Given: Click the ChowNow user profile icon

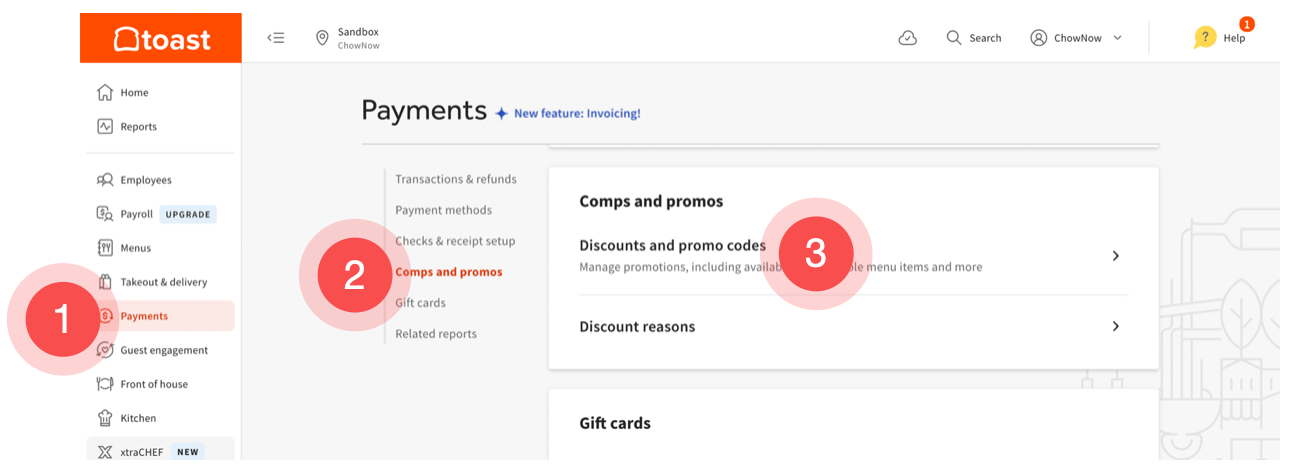Looking at the screenshot, I should click(1039, 38).
